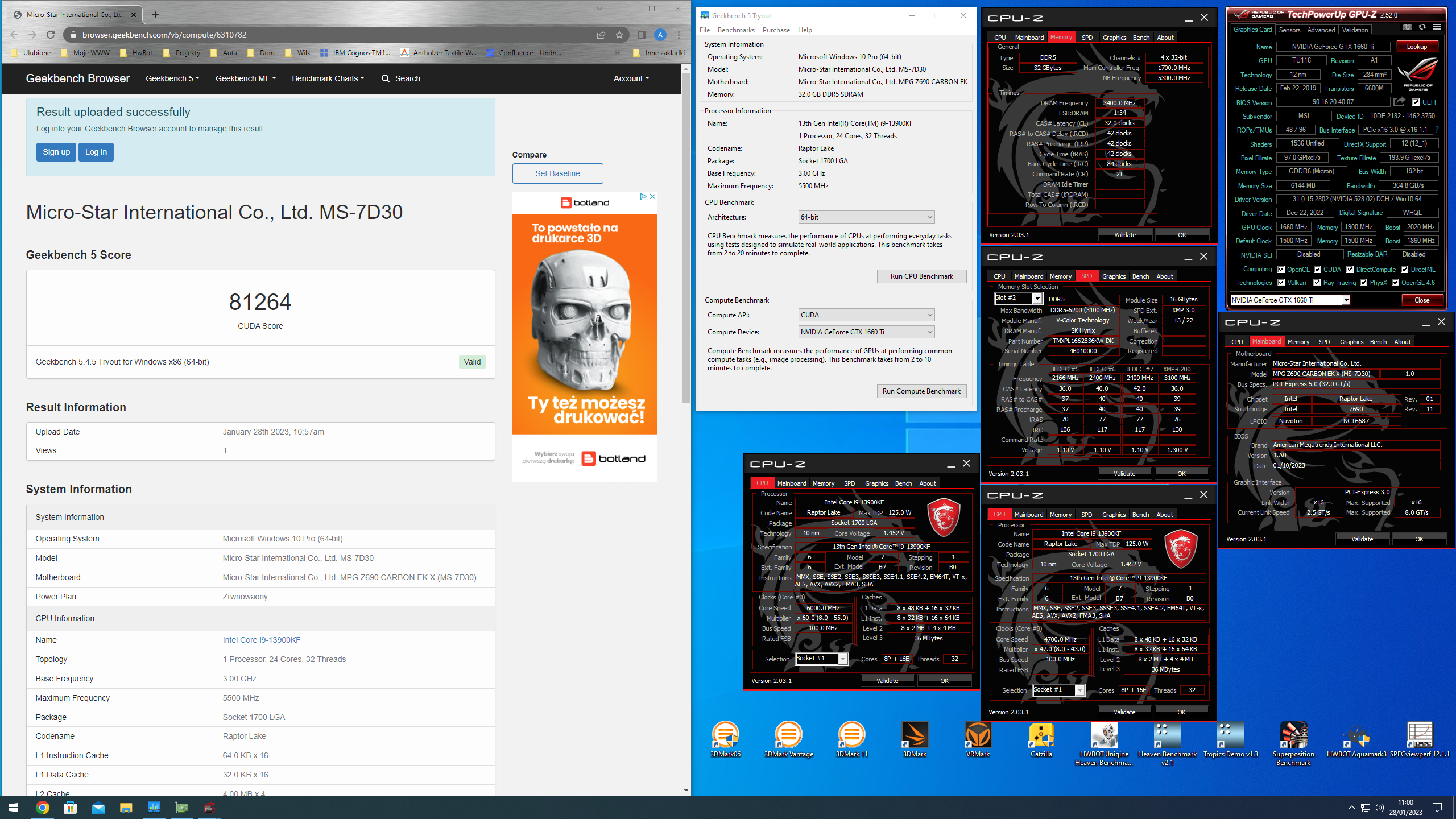Toggle the DirectML checkbox
The height and width of the screenshot is (819, 1456).
click(1404, 270)
